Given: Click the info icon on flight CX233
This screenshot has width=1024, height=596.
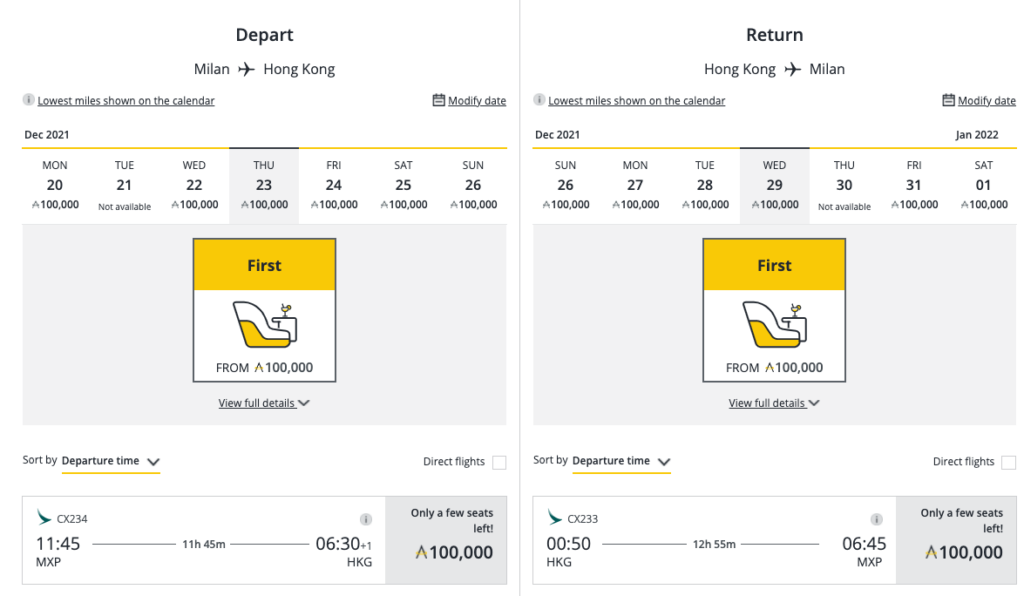Looking at the screenshot, I should coord(876,519).
